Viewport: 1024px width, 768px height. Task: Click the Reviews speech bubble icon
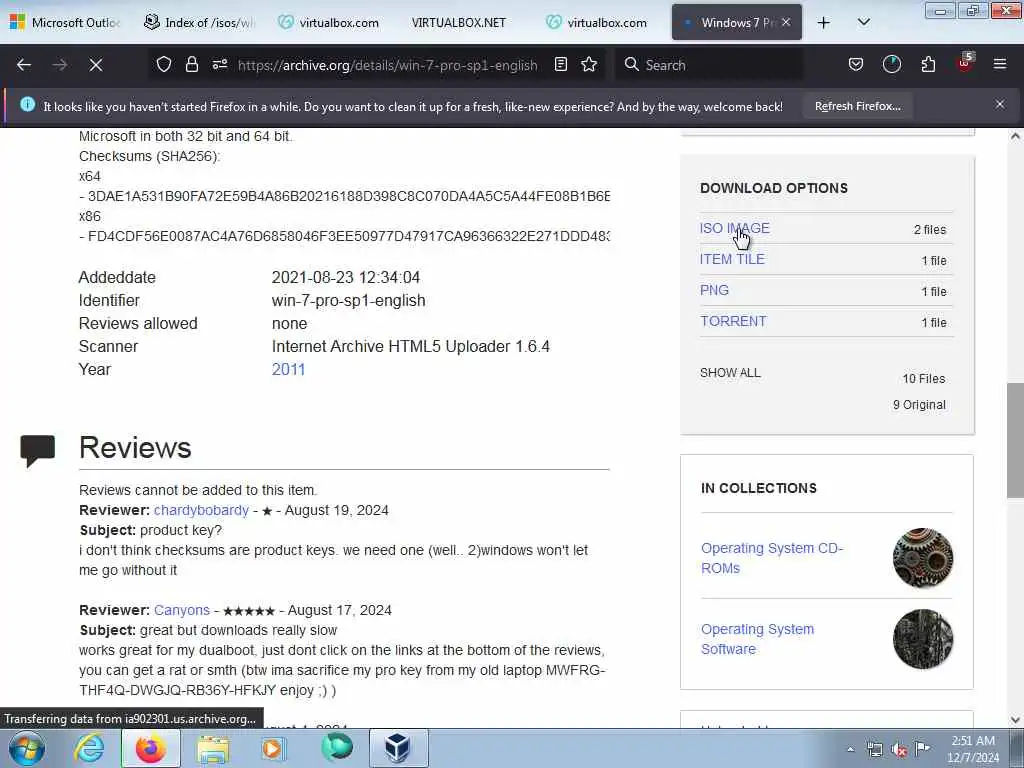click(x=37, y=451)
